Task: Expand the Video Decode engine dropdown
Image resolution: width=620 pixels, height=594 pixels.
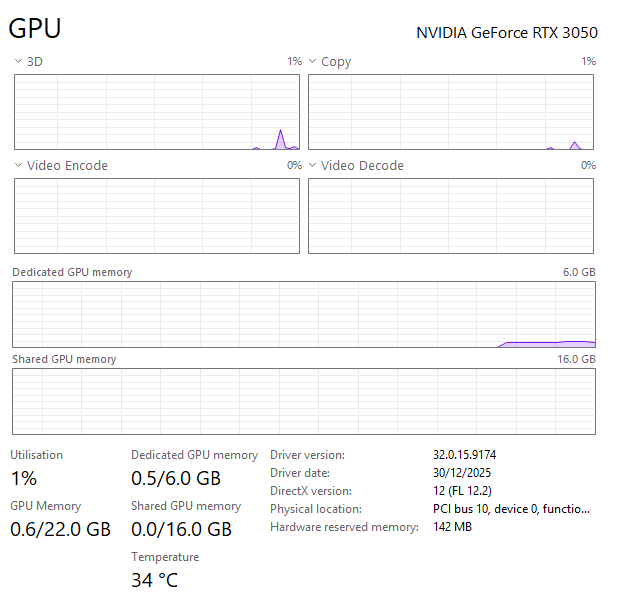Action: pyautogui.click(x=312, y=166)
